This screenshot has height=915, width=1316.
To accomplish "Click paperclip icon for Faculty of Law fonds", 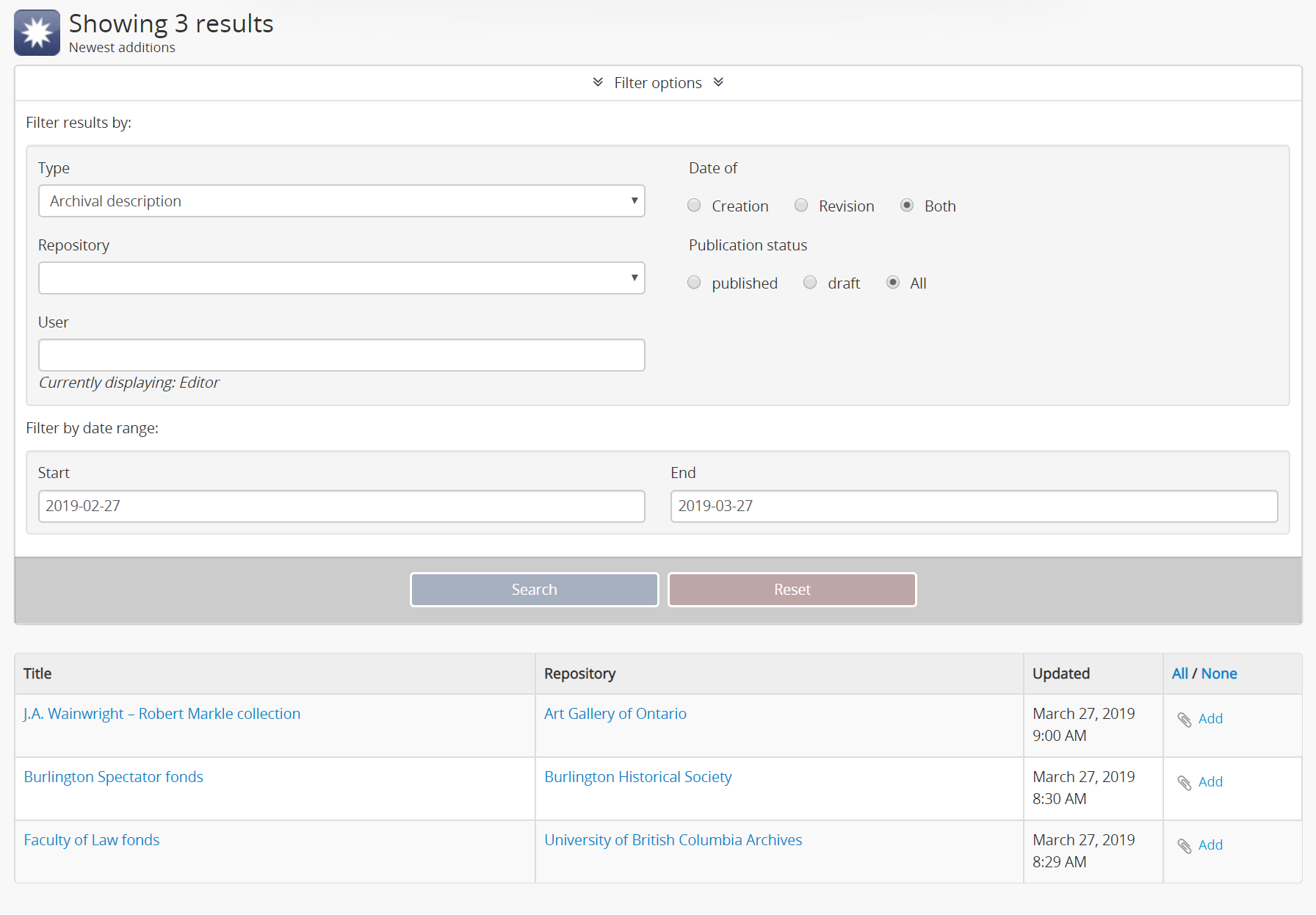I will [1184, 846].
